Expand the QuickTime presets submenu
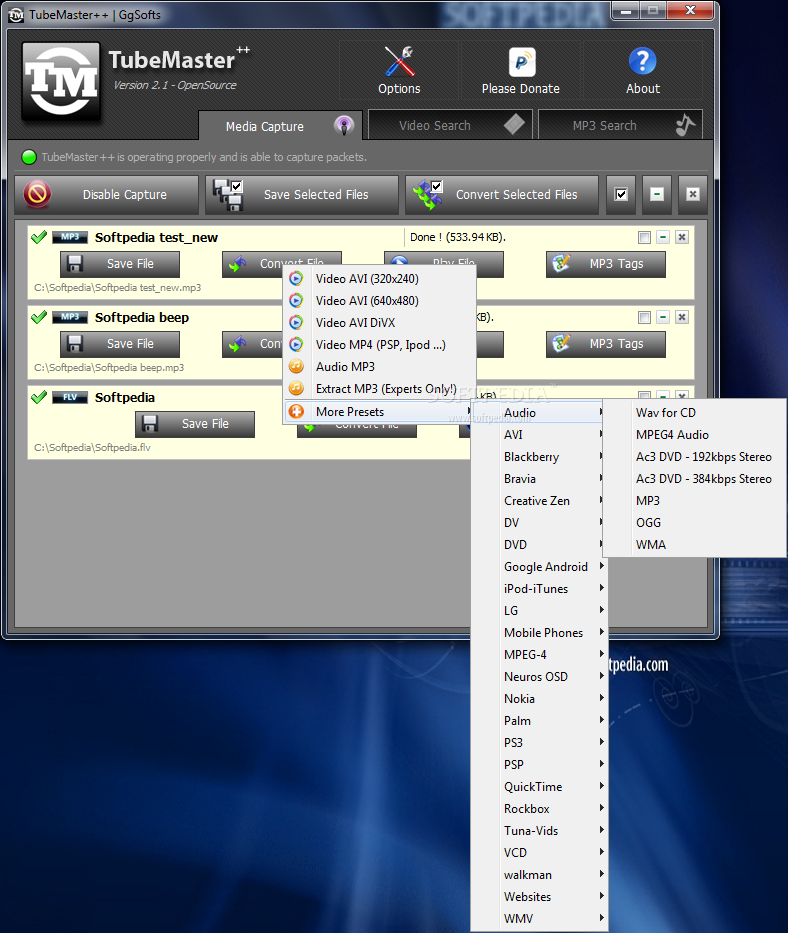 pyautogui.click(x=539, y=787)
